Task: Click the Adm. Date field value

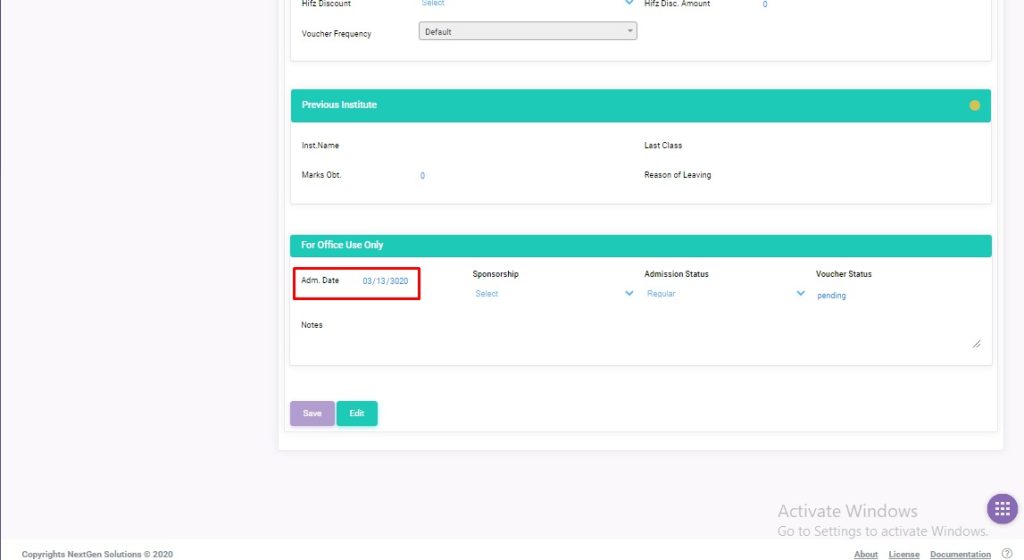Action: 385,282
